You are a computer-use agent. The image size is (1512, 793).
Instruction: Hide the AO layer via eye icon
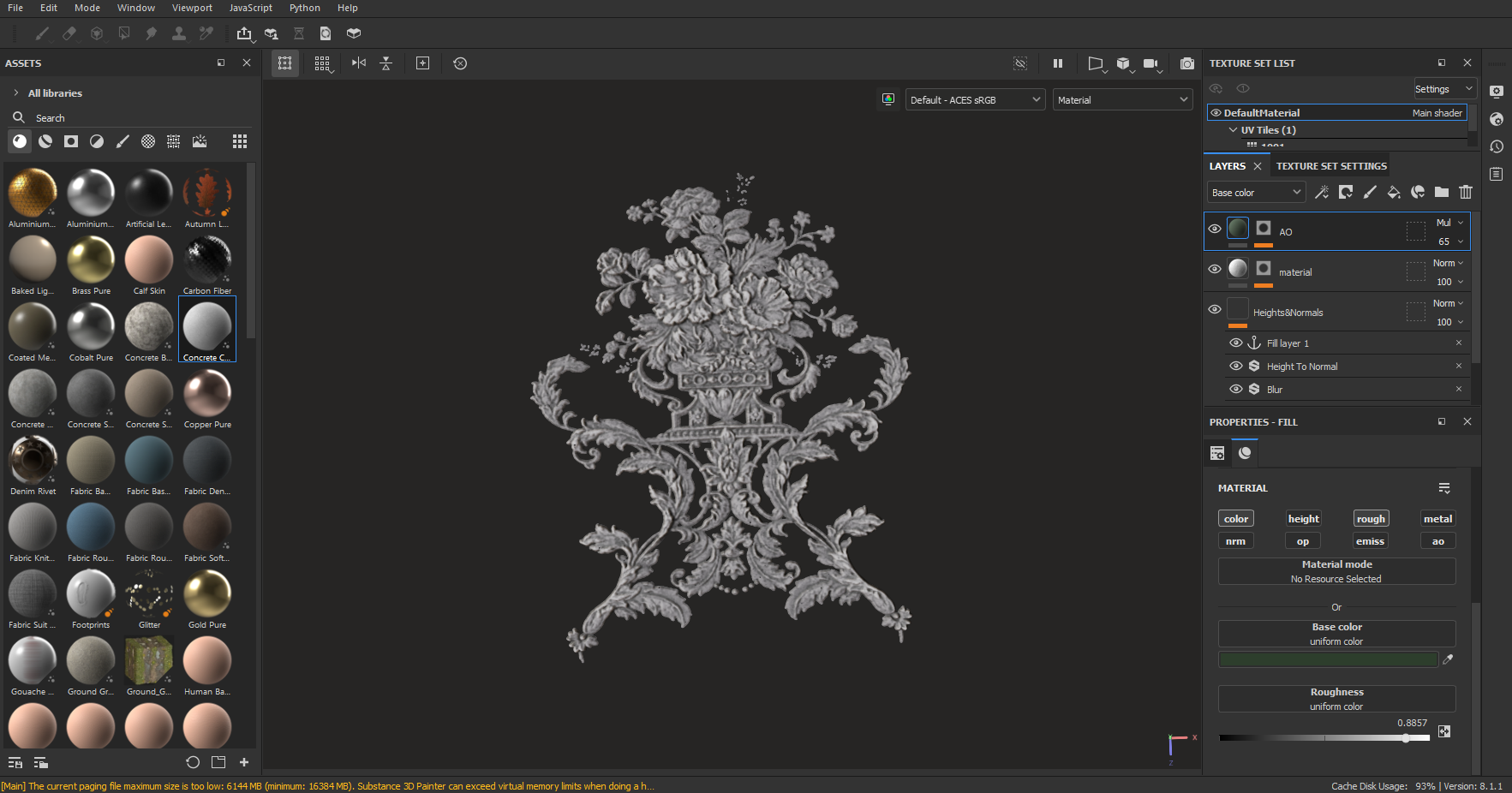pyautogui.click(x=1215, y=229)
